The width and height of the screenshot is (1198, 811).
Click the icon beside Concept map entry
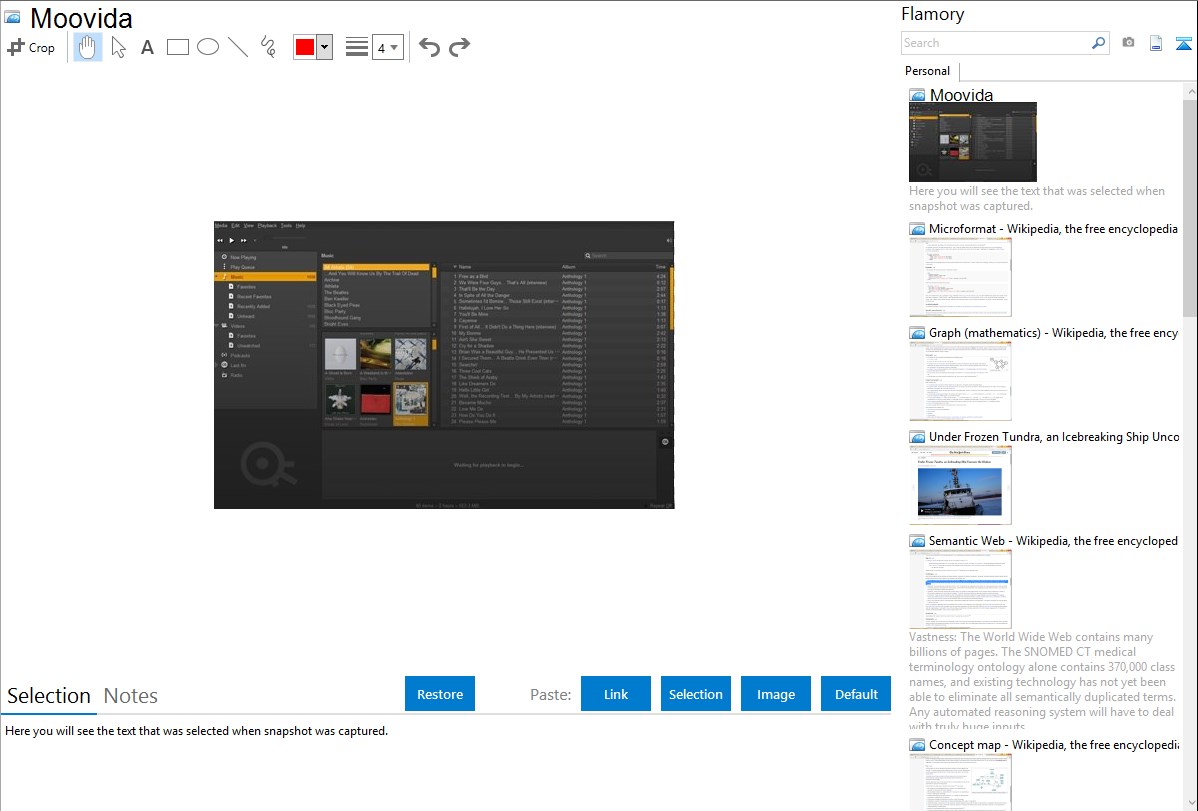(x=918, y=745)
